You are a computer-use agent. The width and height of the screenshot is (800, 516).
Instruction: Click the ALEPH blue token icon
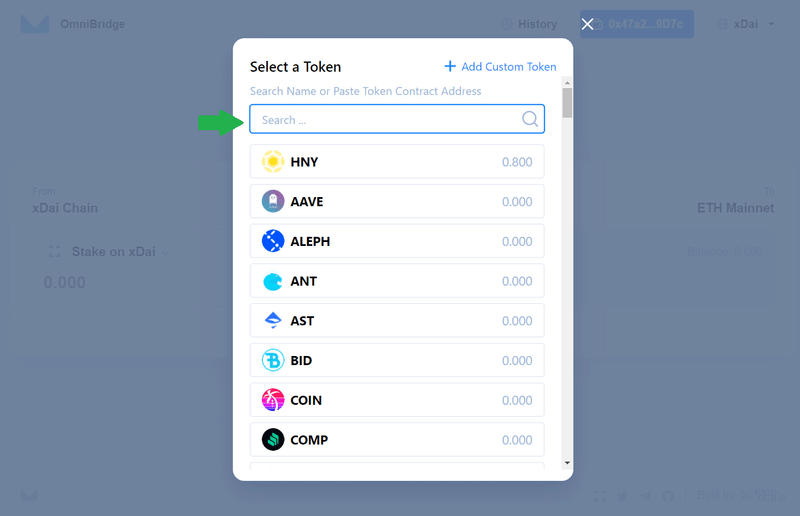point(273,241)
